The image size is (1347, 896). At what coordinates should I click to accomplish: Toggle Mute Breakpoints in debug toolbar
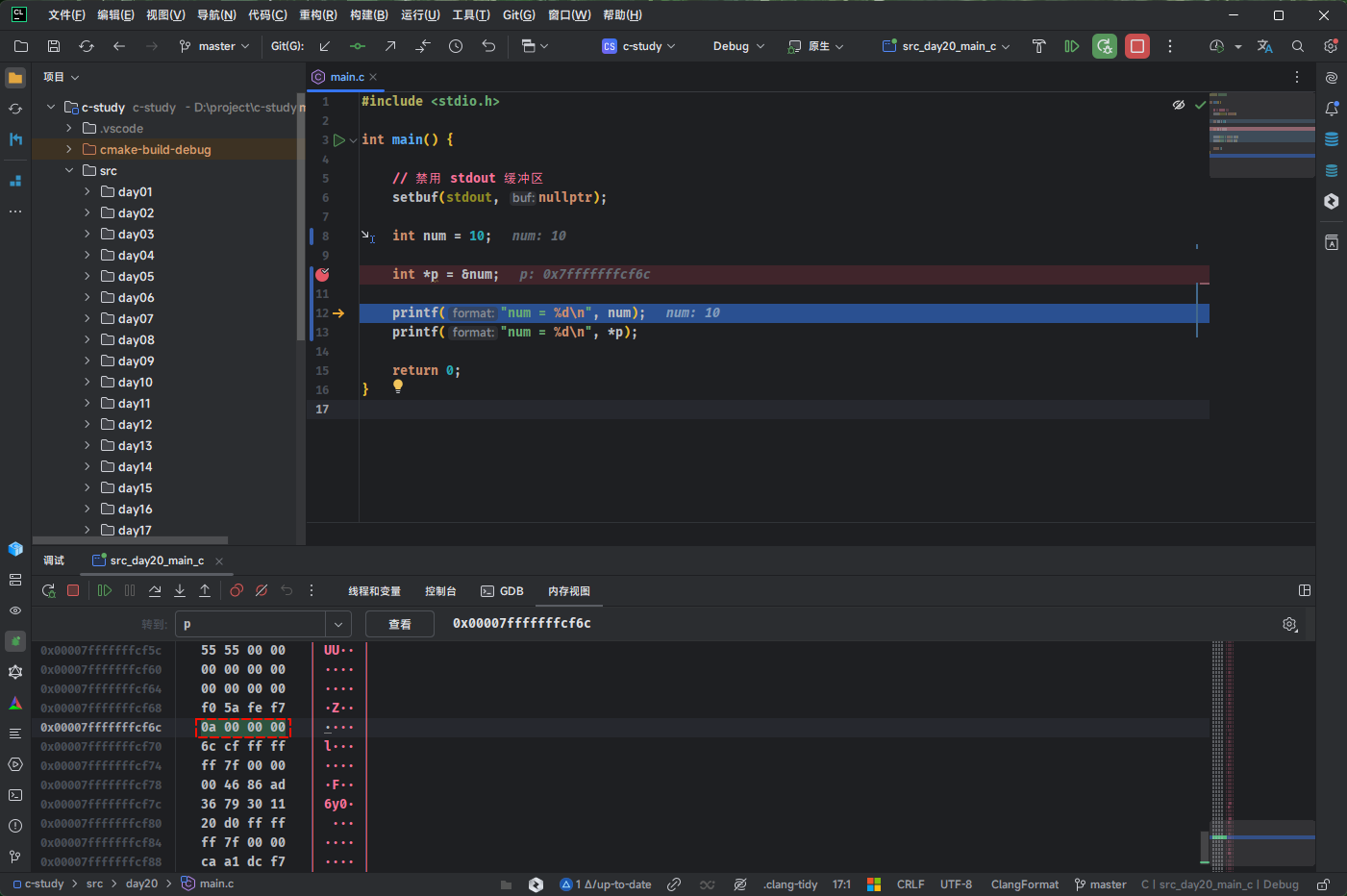262,590
